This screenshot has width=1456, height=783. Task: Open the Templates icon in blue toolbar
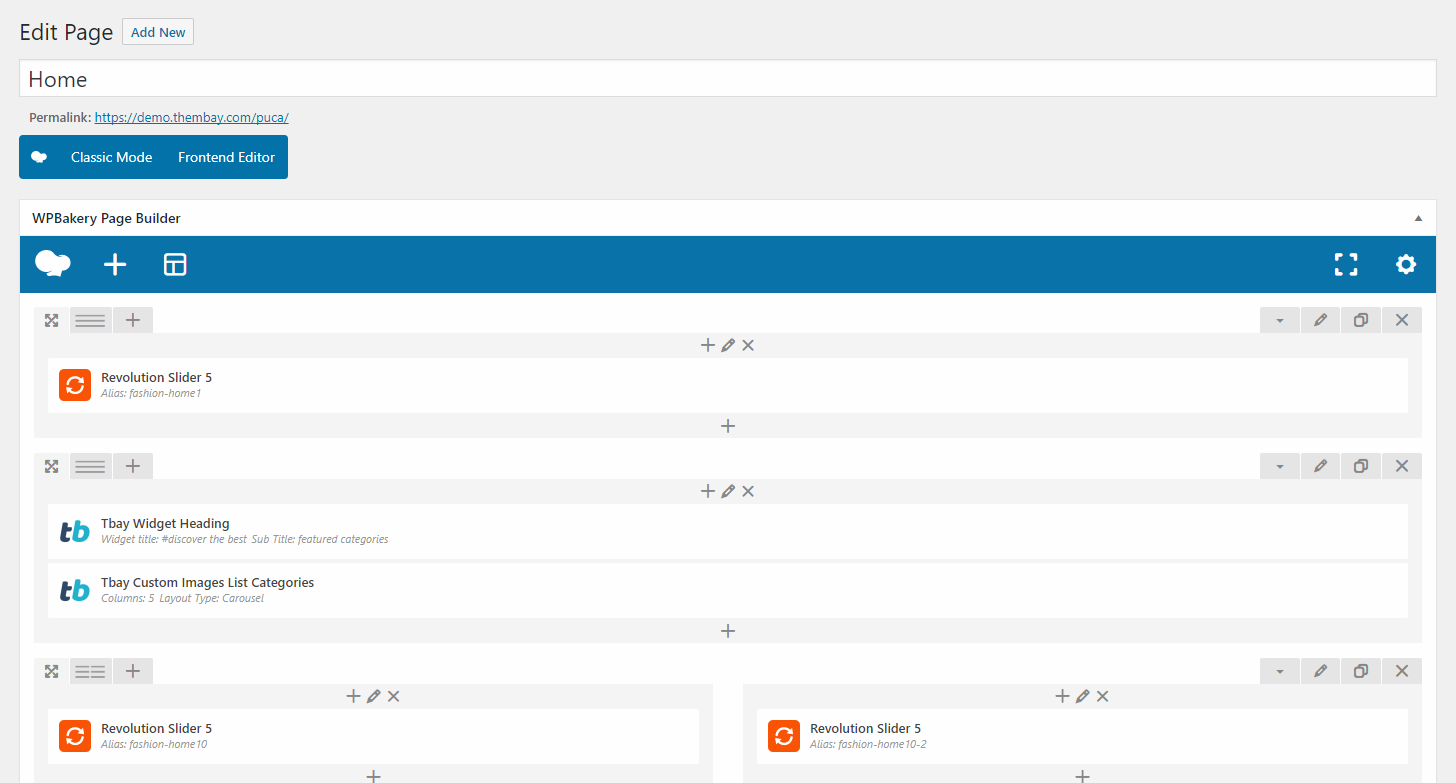tap(175, 264)
